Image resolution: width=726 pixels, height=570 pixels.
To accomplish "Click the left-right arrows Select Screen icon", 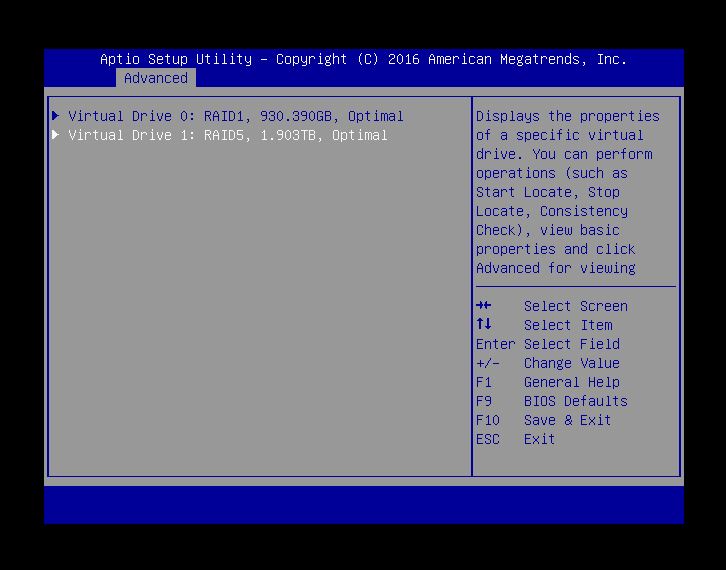I will tap(483, 305).
